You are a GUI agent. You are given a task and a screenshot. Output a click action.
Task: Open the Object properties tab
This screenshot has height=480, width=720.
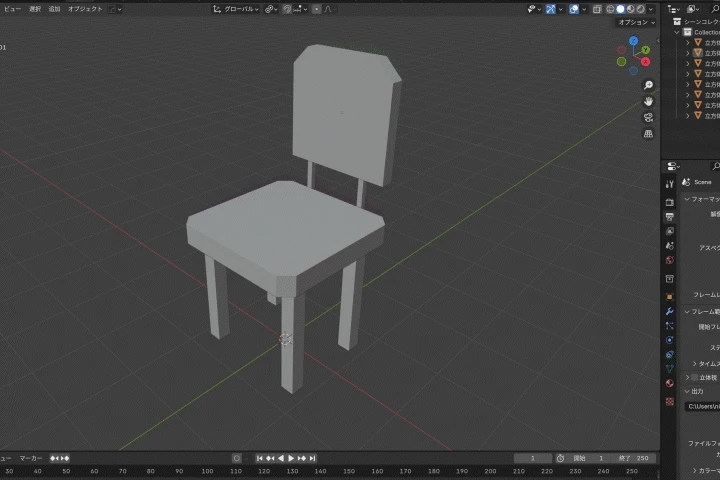(x=669, y=297)
